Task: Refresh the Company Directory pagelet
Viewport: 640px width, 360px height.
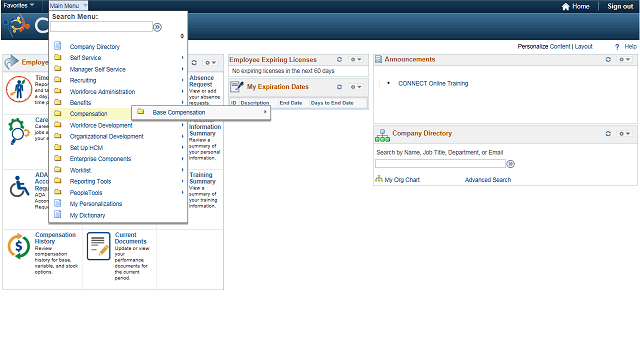Action: (608, 133)
